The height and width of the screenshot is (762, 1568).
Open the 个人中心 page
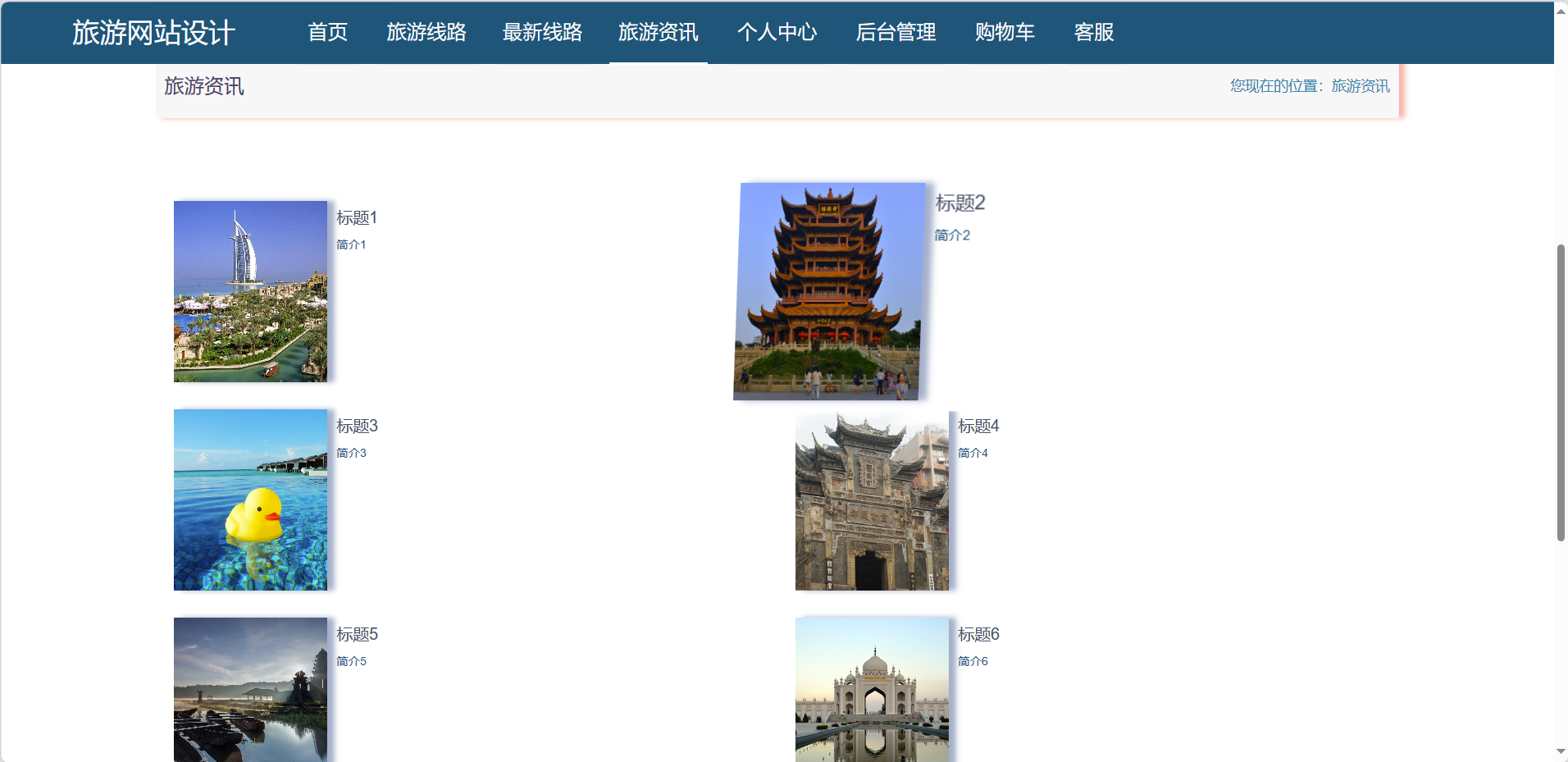click(x=777, y=33)
